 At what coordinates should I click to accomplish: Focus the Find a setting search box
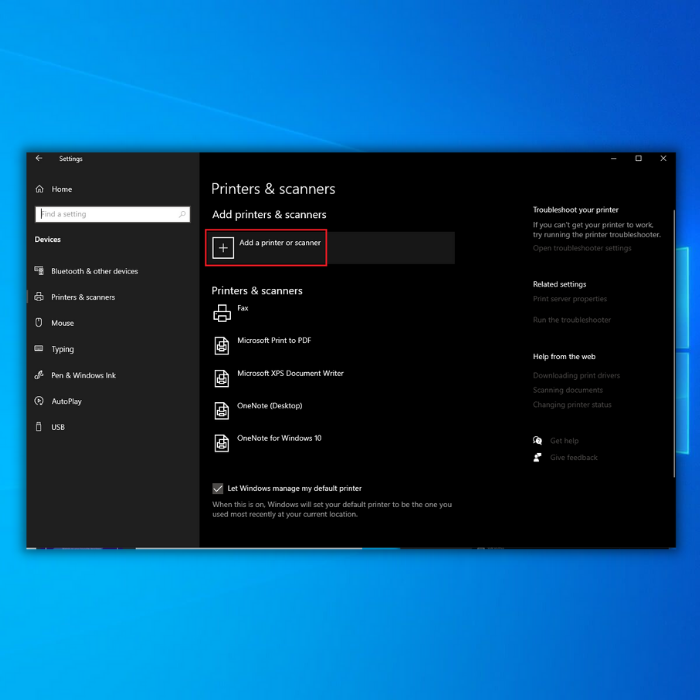(112, 214)
